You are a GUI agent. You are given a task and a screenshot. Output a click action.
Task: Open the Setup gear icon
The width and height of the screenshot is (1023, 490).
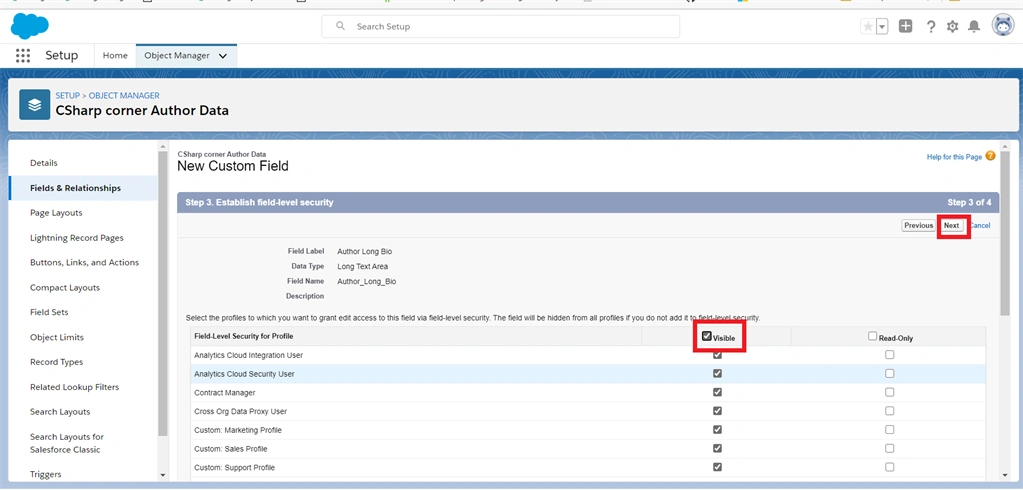click(x=953, y=27)
